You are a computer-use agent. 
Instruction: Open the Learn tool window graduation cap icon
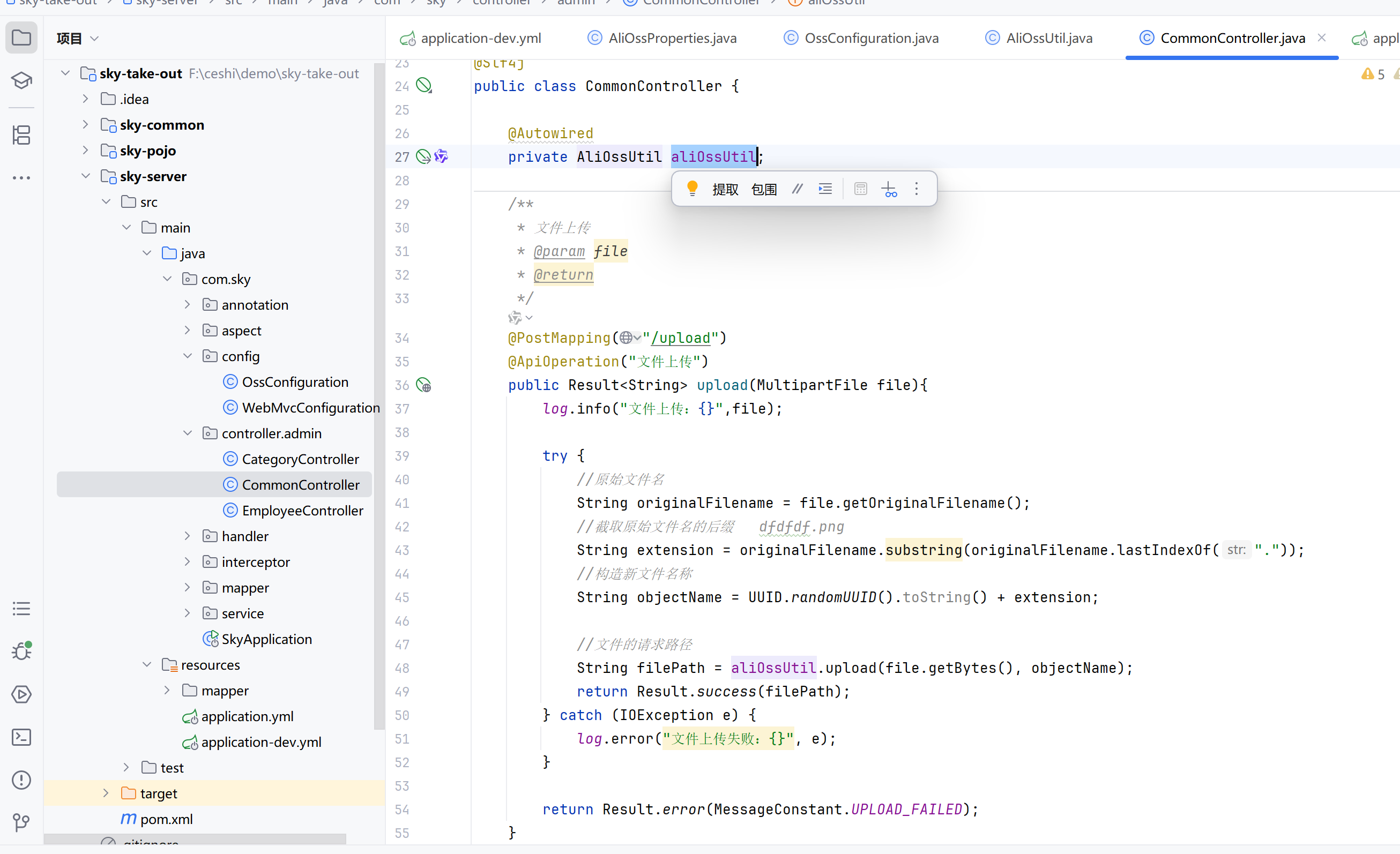click(21, 80)
